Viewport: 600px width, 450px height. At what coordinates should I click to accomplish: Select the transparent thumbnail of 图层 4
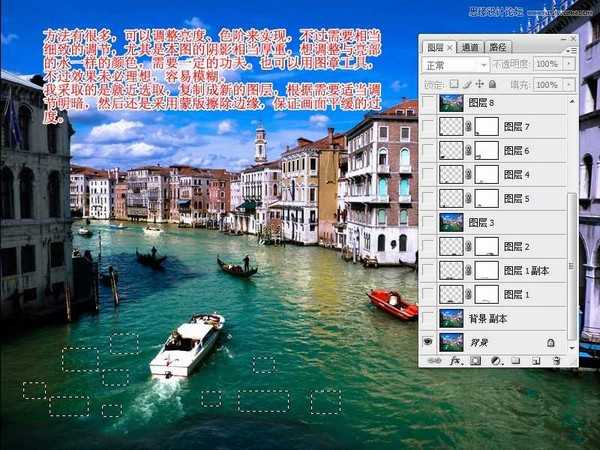[x=452, y=175]
